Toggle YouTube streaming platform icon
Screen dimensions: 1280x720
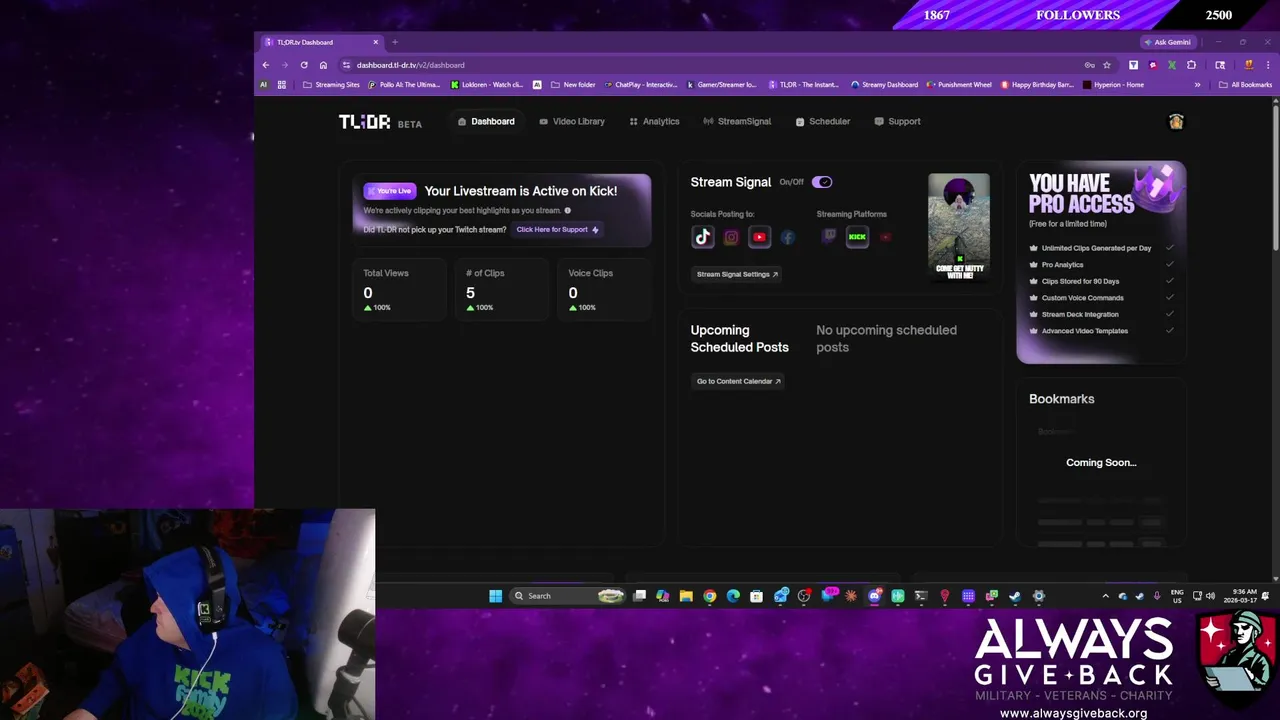[885, 237]
